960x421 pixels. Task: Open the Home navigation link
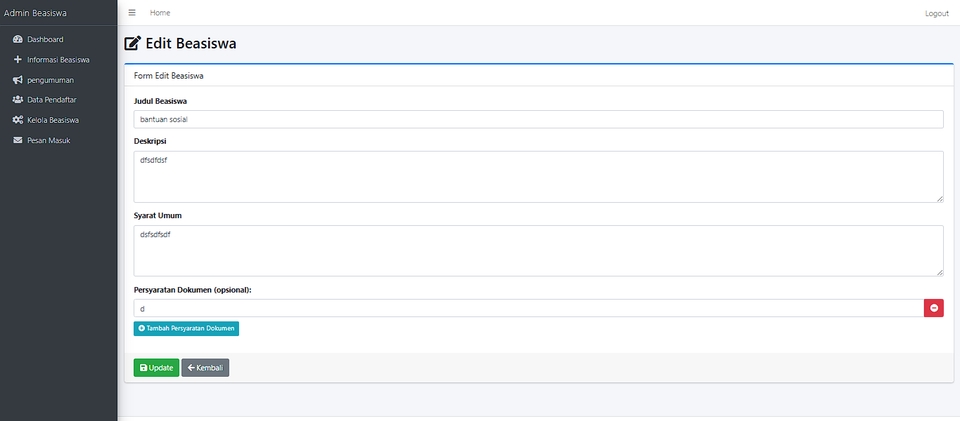(160, 13)
